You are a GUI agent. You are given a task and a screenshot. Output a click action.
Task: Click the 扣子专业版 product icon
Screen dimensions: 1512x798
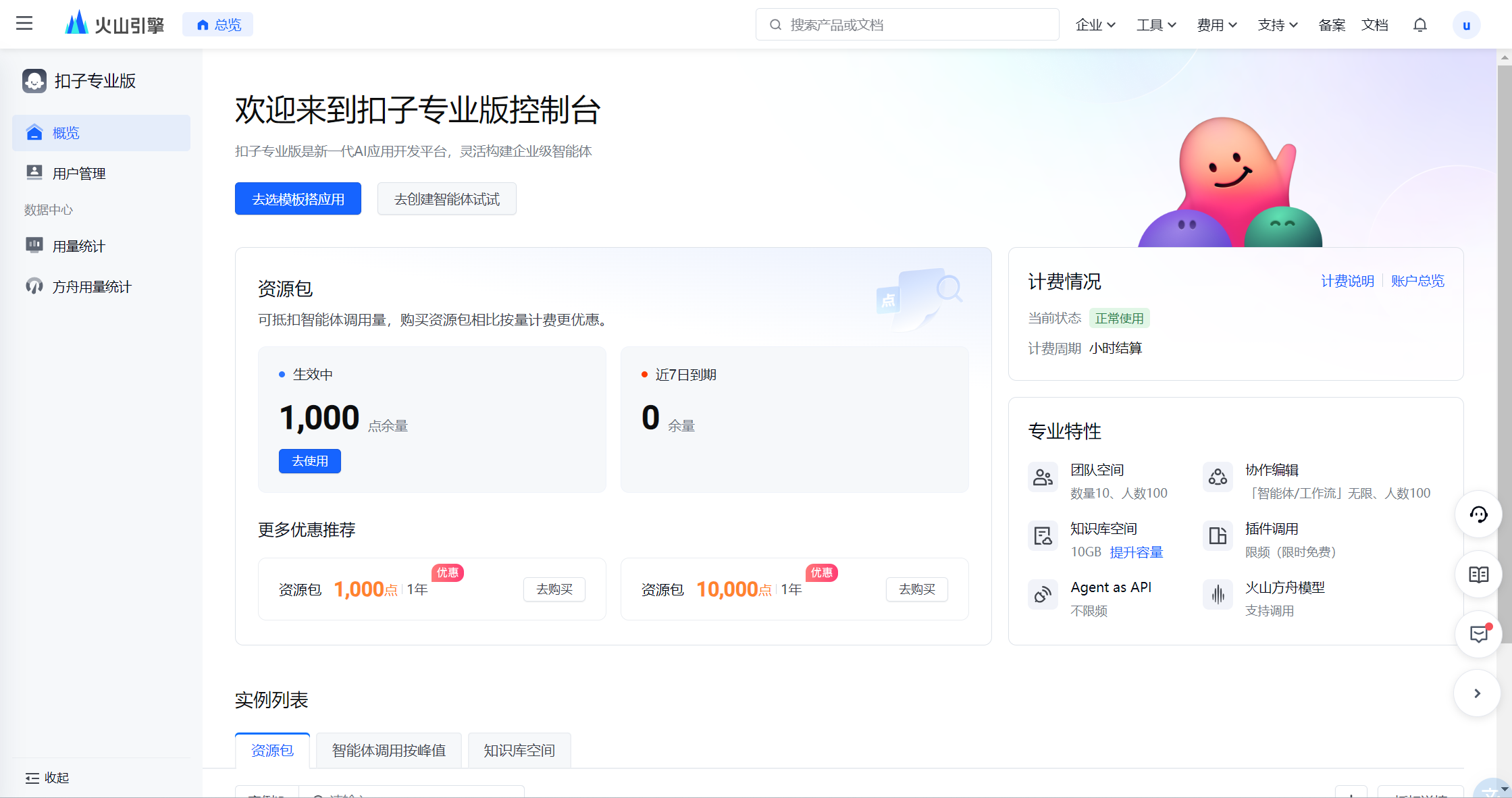[x=34, y=81]
